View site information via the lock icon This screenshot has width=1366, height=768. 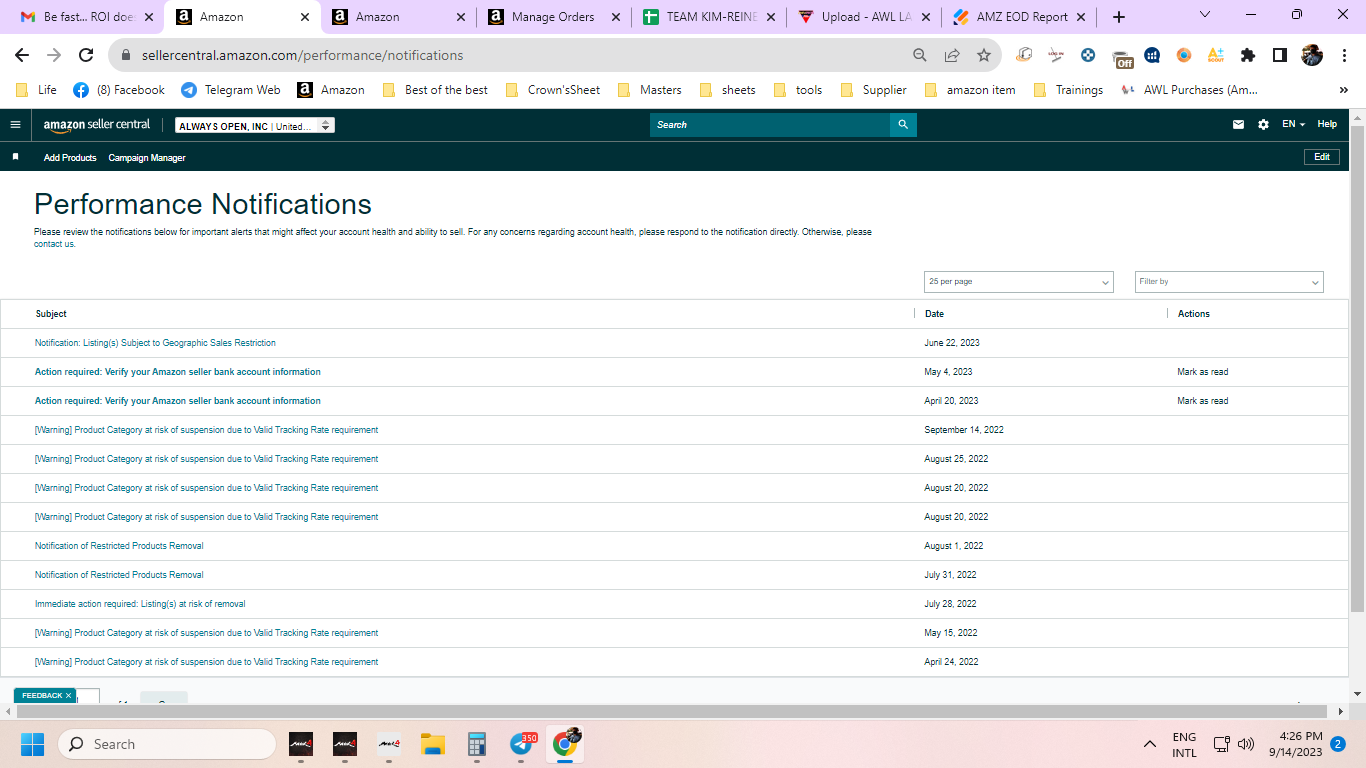pos(126,55)
